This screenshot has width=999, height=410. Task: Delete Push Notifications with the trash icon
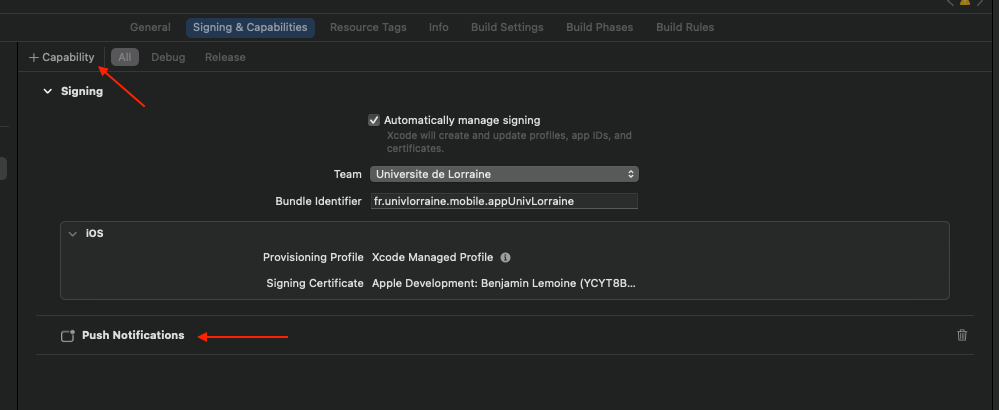pos(962,335)
